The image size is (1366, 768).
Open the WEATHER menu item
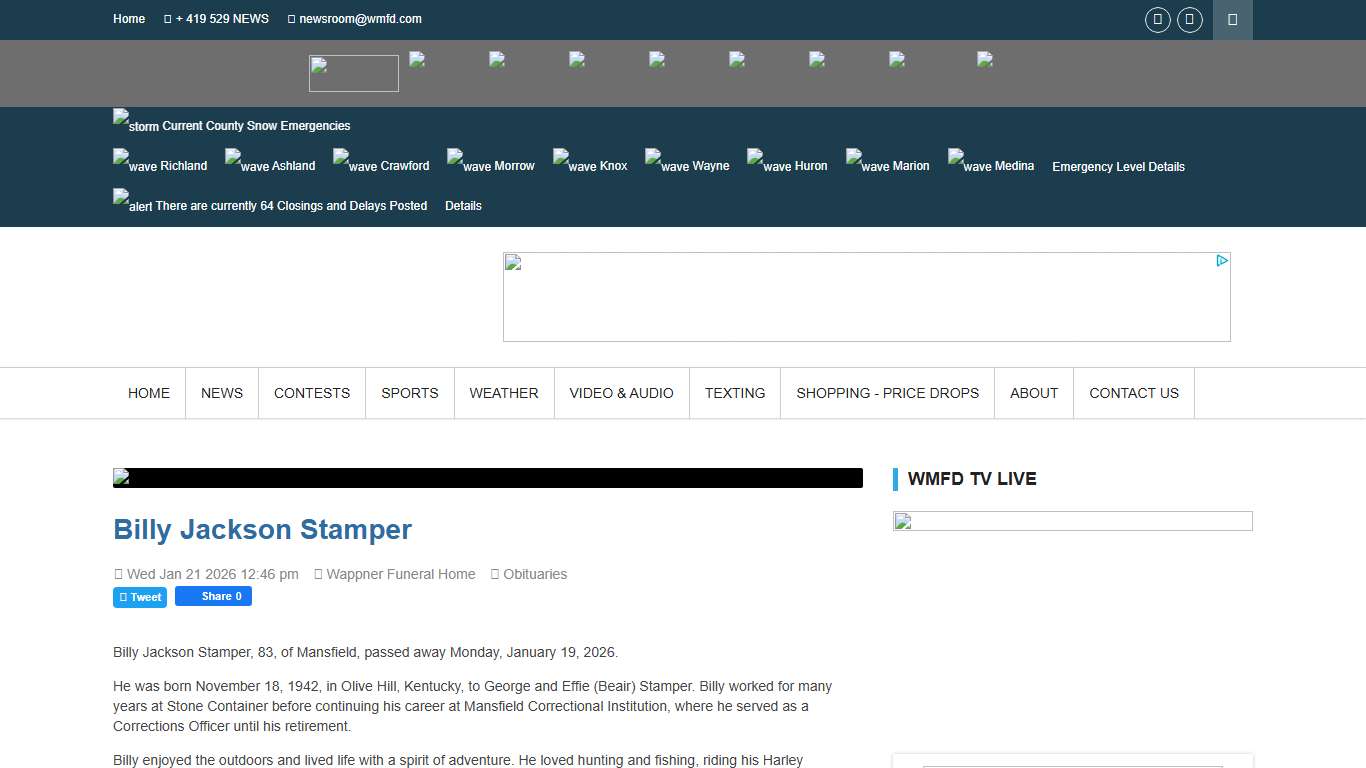click(x=504, y=393)
